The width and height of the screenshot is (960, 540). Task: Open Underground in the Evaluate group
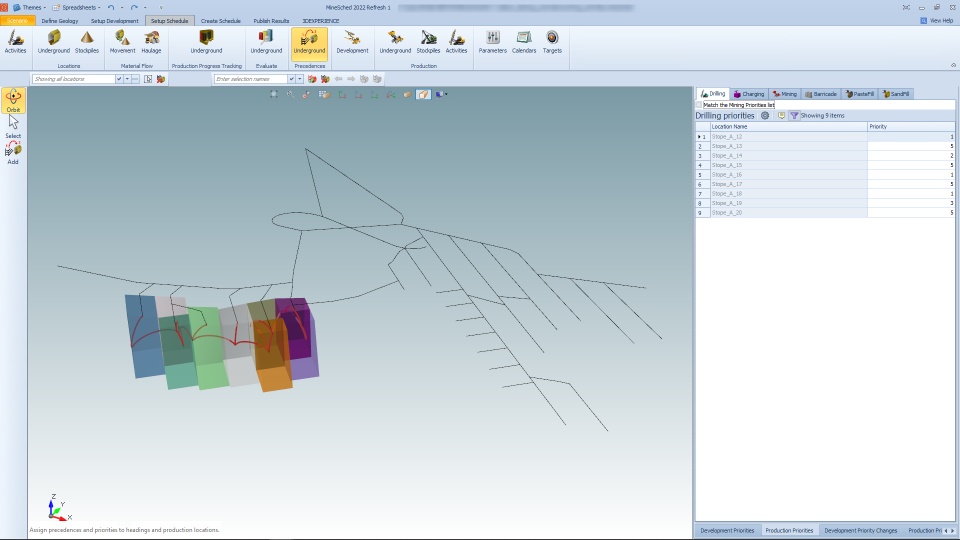266,42
